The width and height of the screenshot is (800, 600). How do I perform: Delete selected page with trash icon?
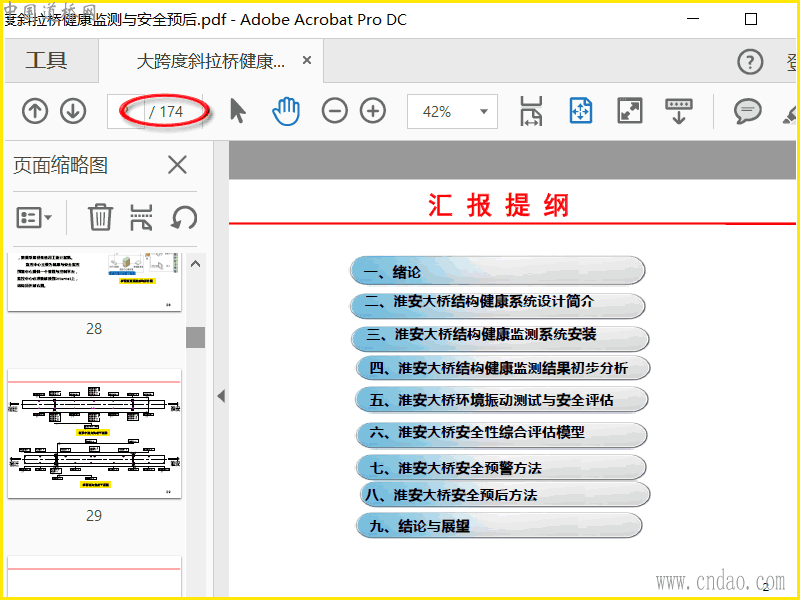[x=100, y=217]
